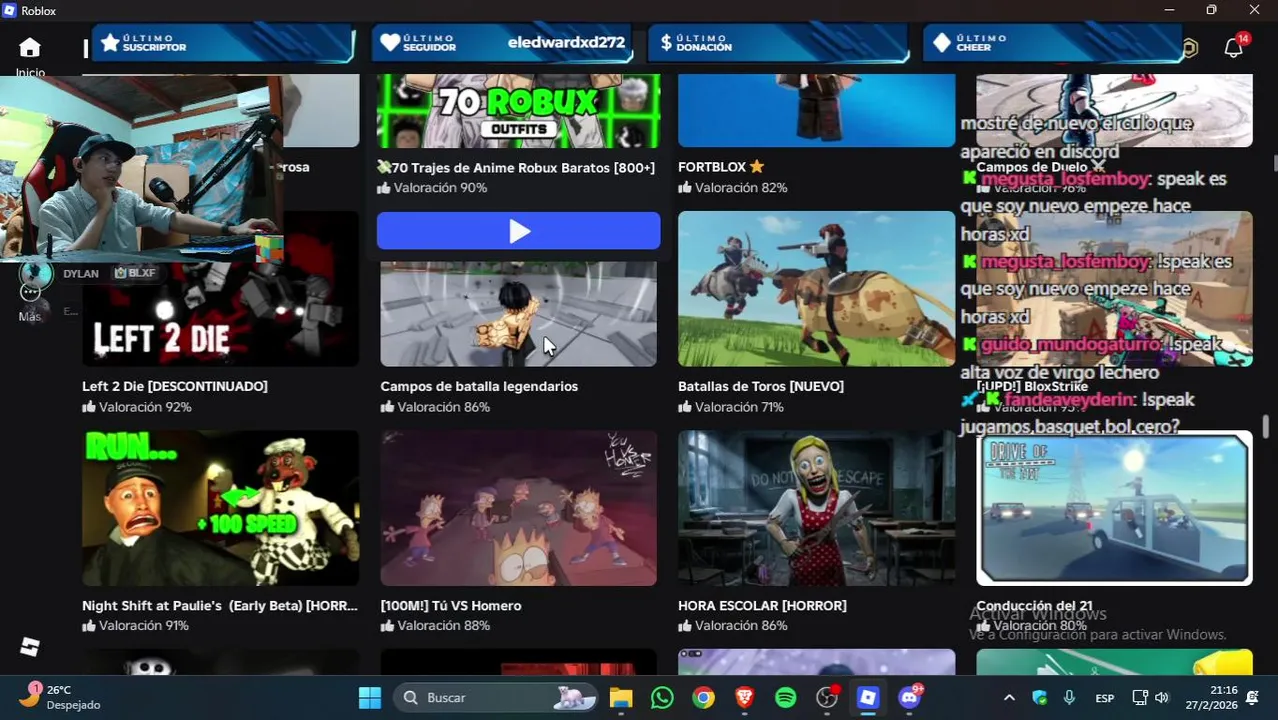This screenshot has height=720, width=1278.
Task: Click Left 2 Die [DESCONTINUADO] title
Action: [x=175, y=386]
